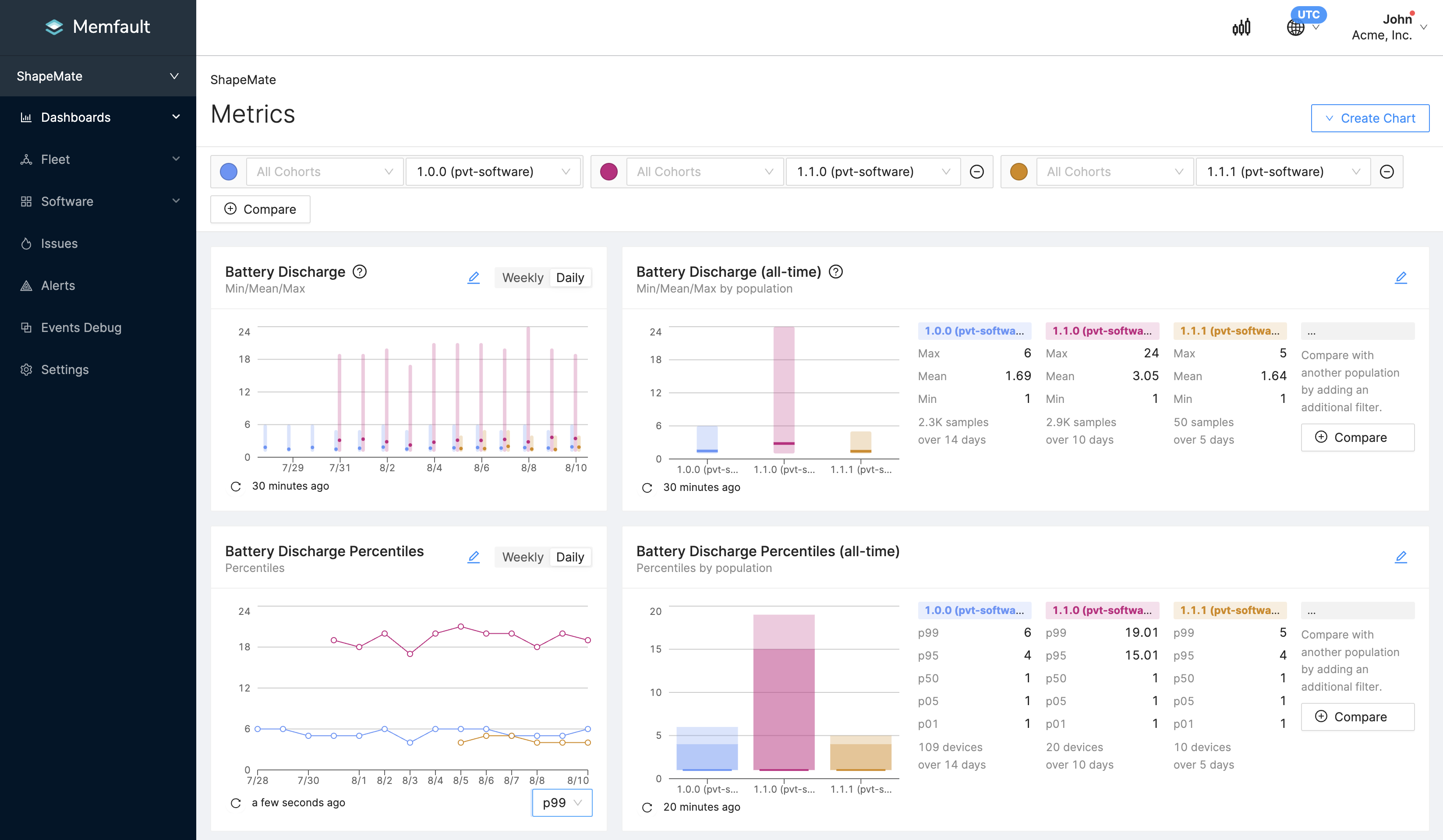Select Daily on Battery Discharge Percentiles

pyautogui.click(x=570, y=557)
